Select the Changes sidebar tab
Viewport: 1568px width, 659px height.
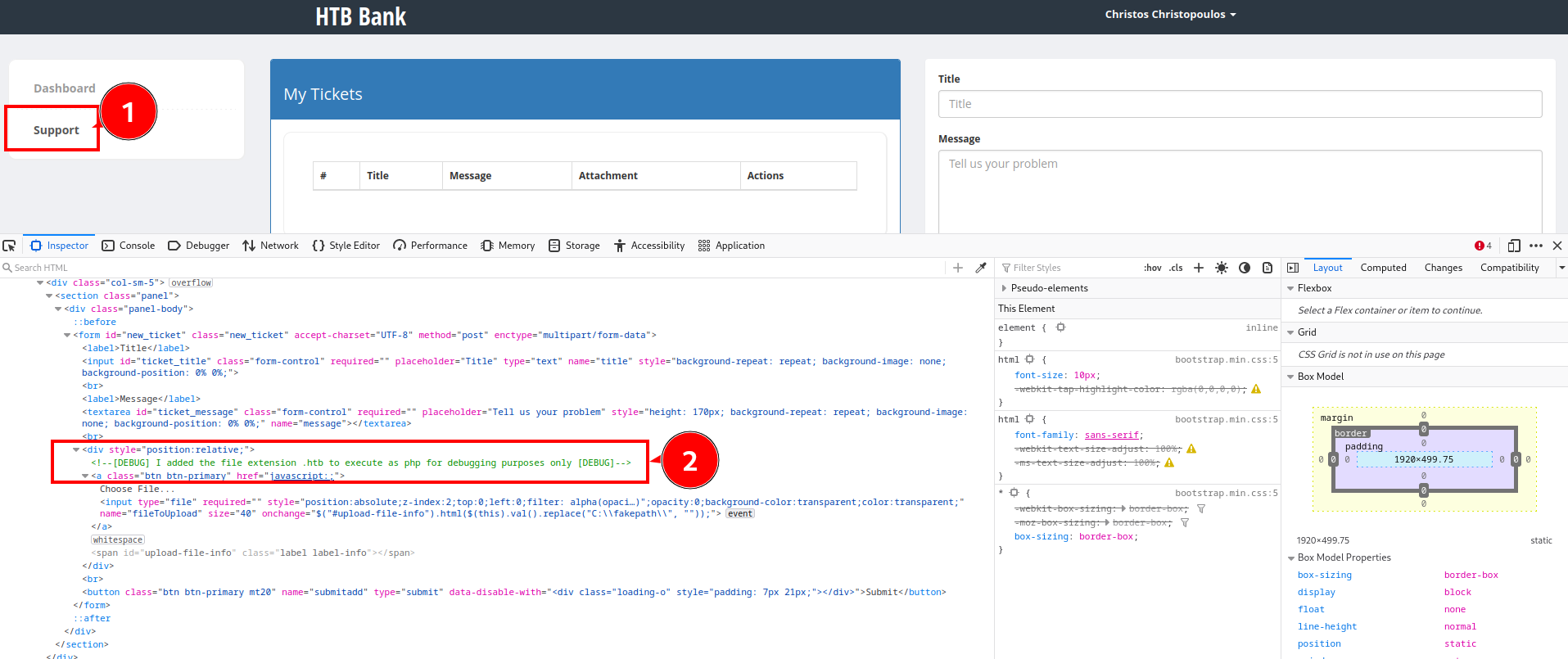tap(1443, 268)
